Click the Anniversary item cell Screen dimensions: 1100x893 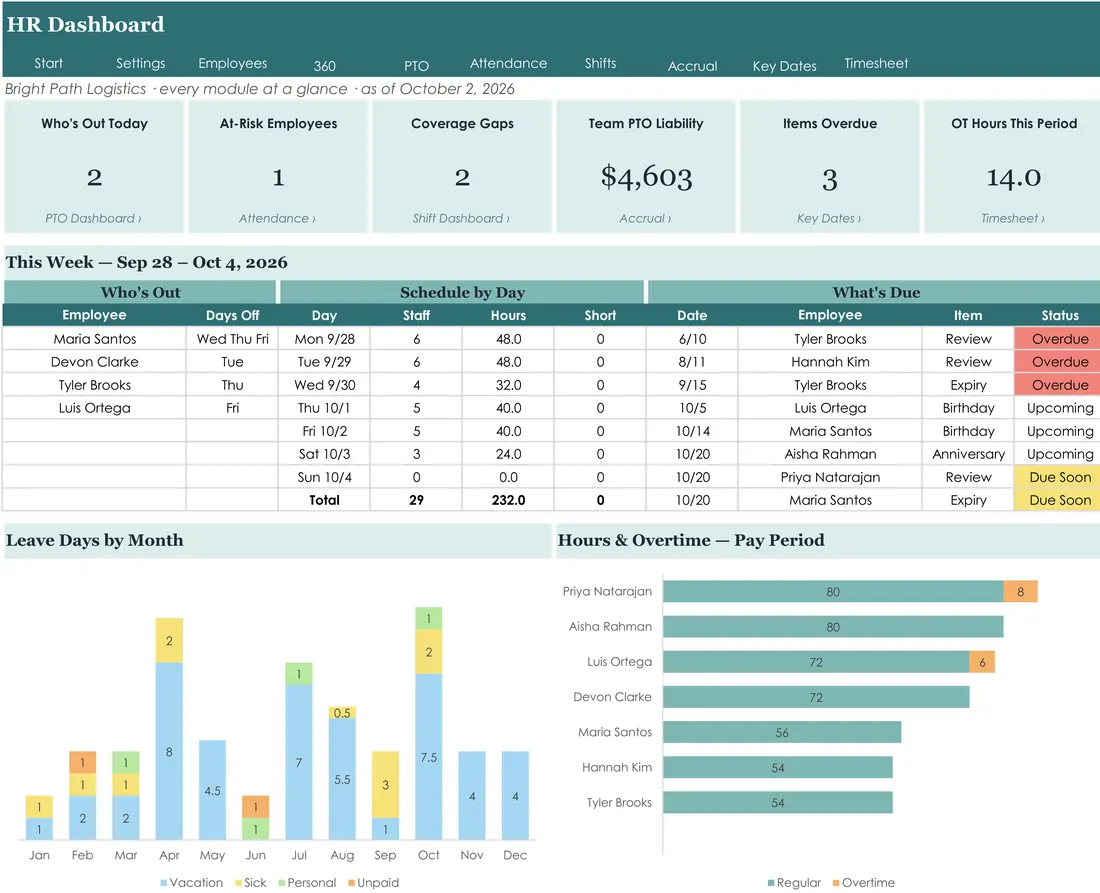pyautogui.click(x=968, y=454)
